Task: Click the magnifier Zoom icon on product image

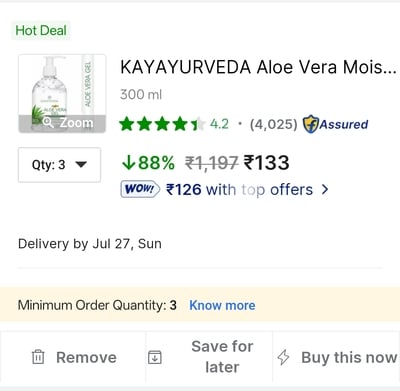Action: (48, 122)
